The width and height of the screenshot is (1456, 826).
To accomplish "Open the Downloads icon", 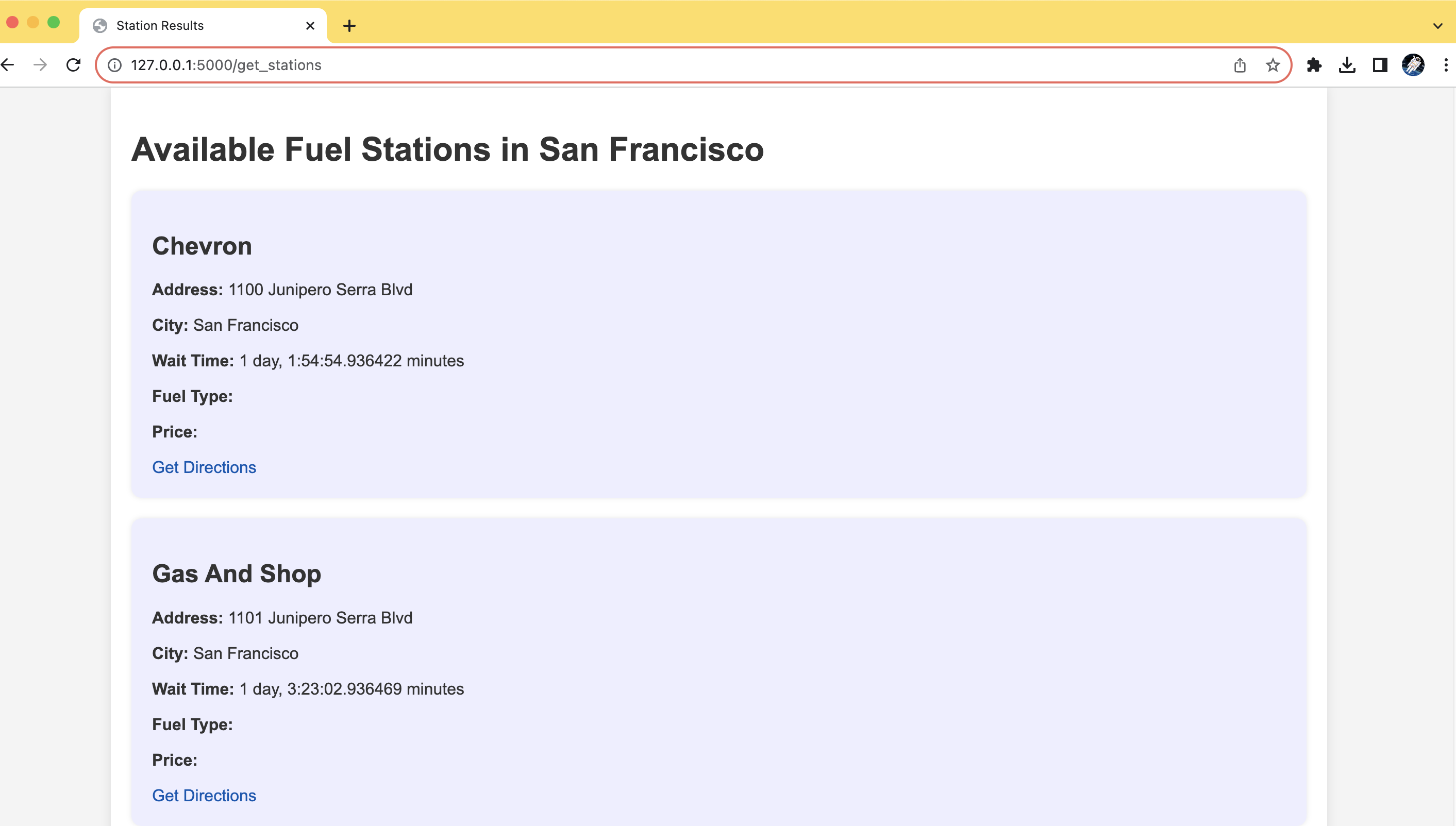I will tap(1347, 65).
